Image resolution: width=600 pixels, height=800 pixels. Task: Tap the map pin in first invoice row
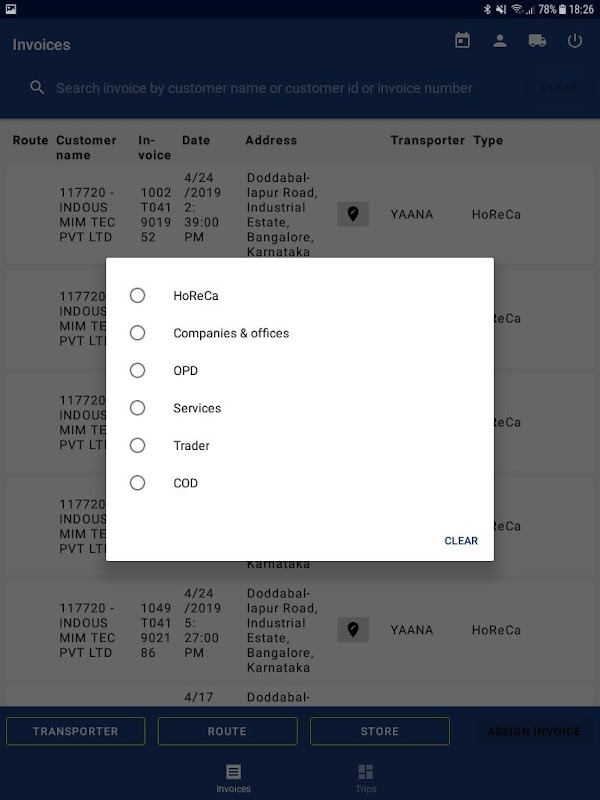click(x=352, y=214)
